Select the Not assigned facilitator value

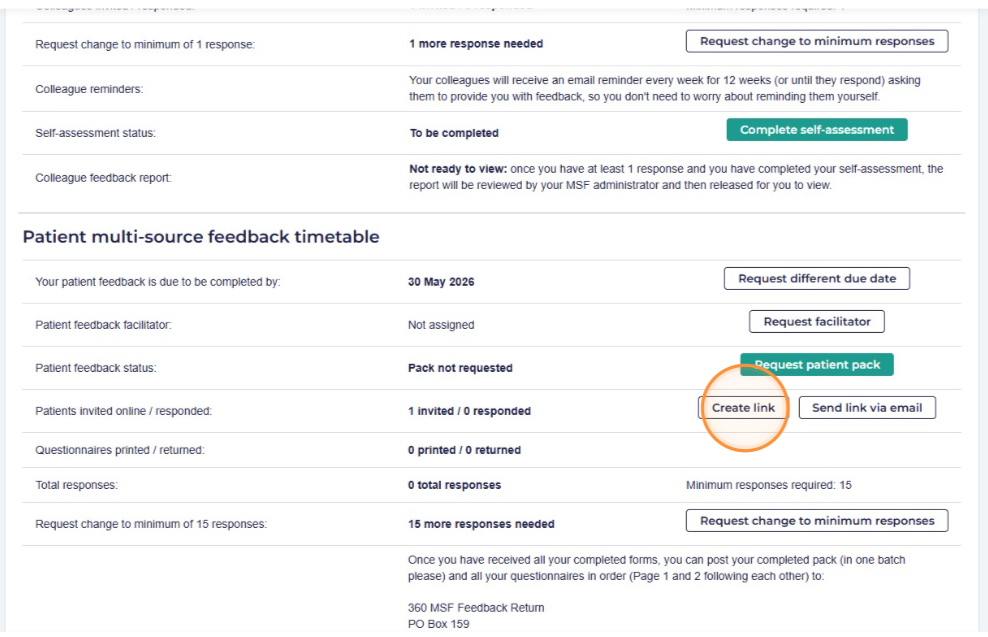pyautogui.click(x=441, y=325)
